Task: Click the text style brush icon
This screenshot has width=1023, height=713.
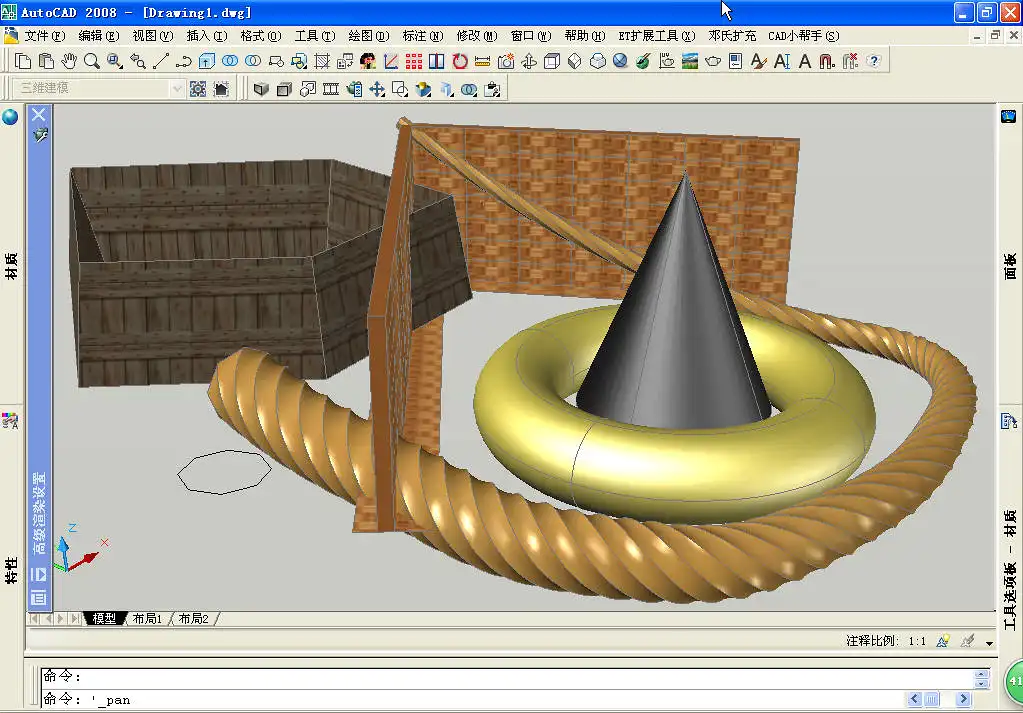Action: pos(758,61)
